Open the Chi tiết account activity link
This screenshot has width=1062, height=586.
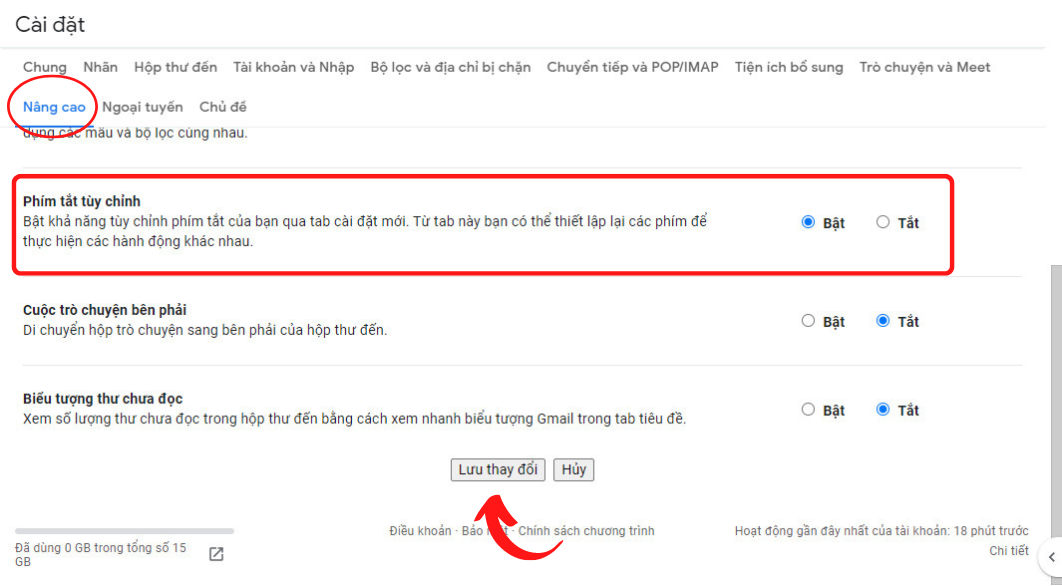1008,551
